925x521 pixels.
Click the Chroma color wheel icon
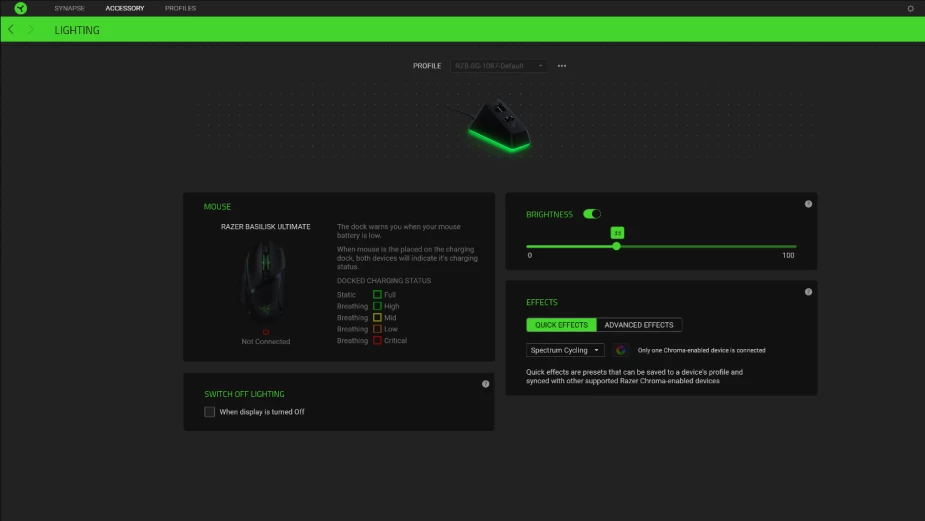(x=621, y=350)
